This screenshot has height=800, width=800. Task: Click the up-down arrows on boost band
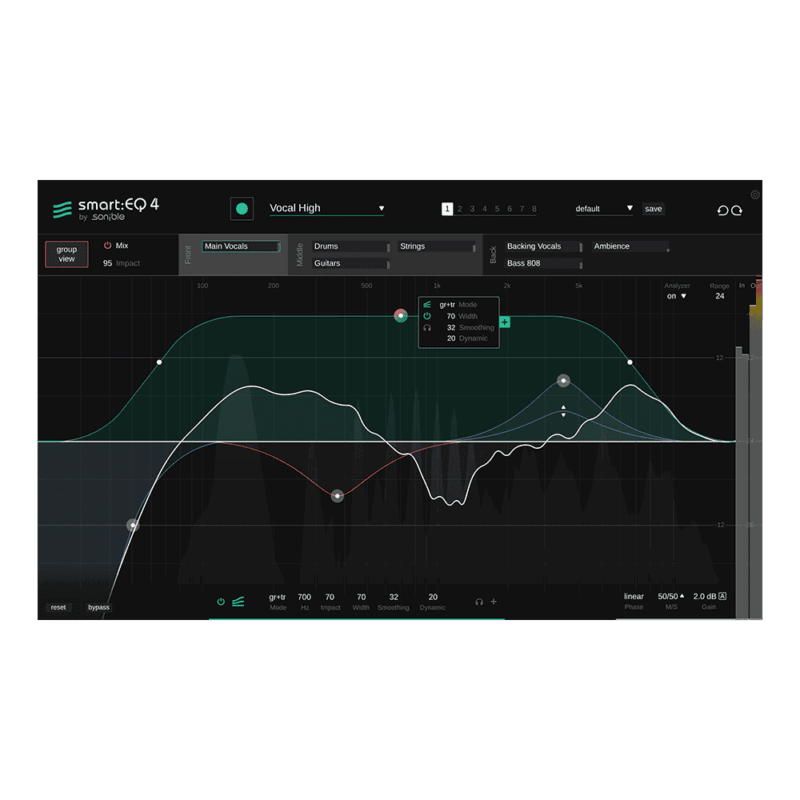[x=563, y=411]
